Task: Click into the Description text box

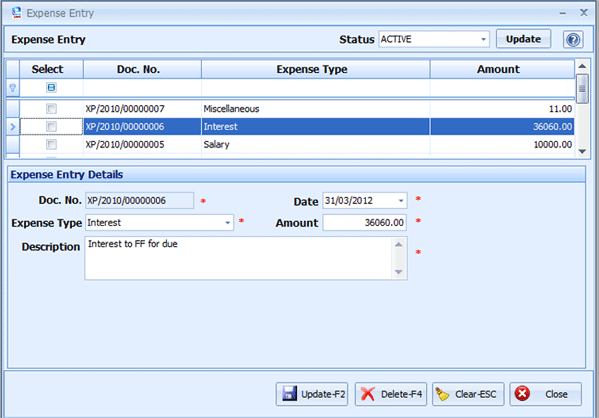Action: (240, 258)
